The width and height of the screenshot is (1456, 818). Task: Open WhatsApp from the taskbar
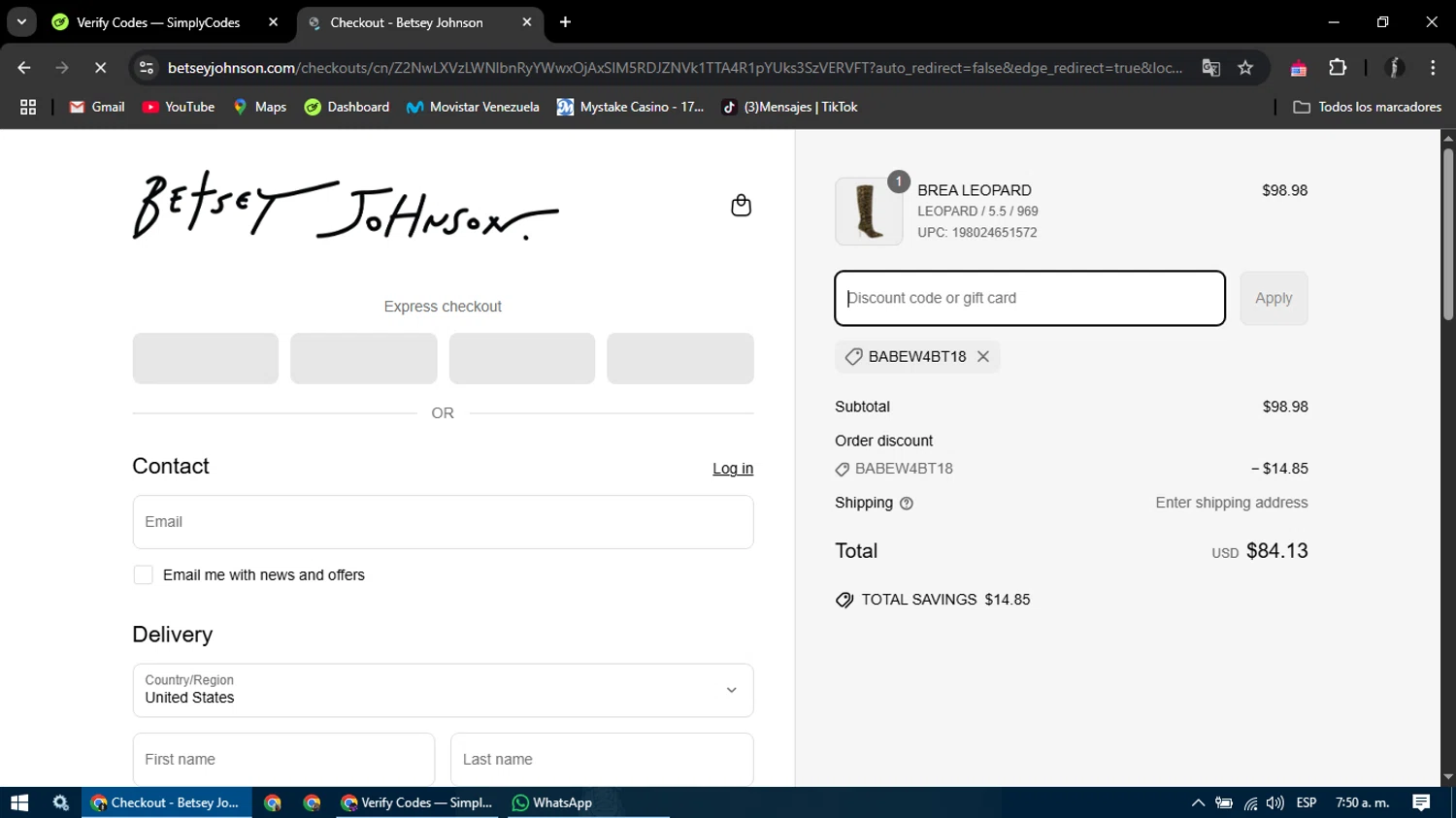pos(552,802)
